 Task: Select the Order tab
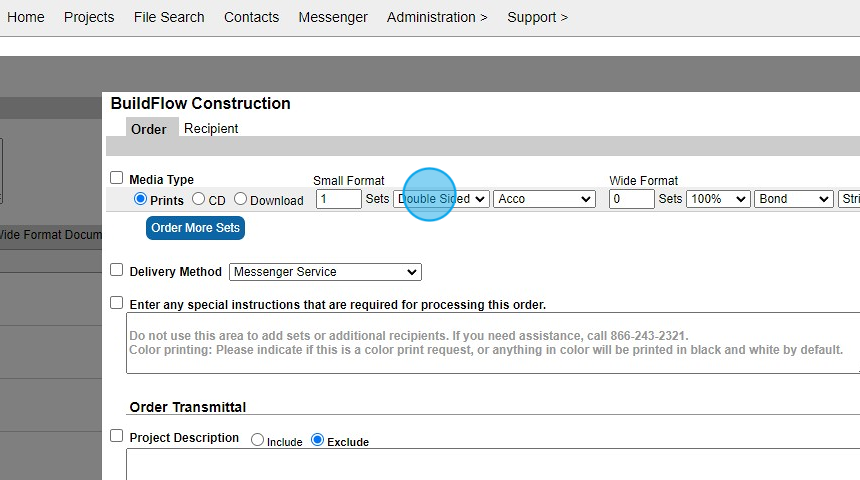[x=149, y=129]
